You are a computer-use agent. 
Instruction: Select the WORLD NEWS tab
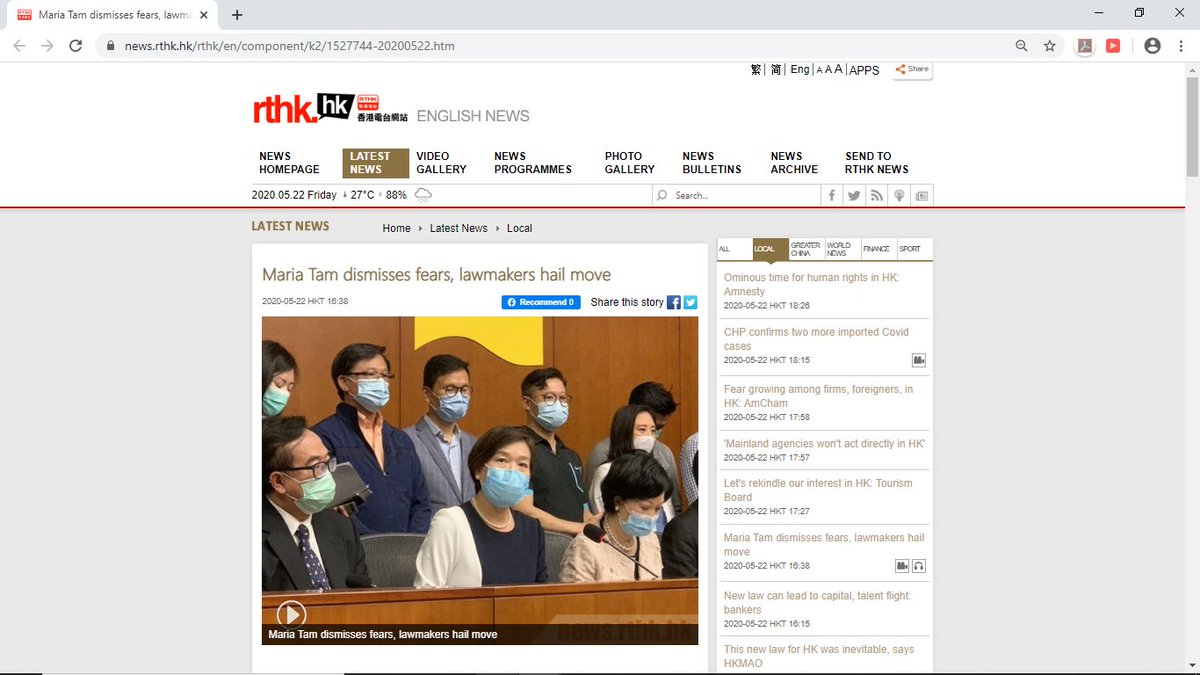point(842,249)
